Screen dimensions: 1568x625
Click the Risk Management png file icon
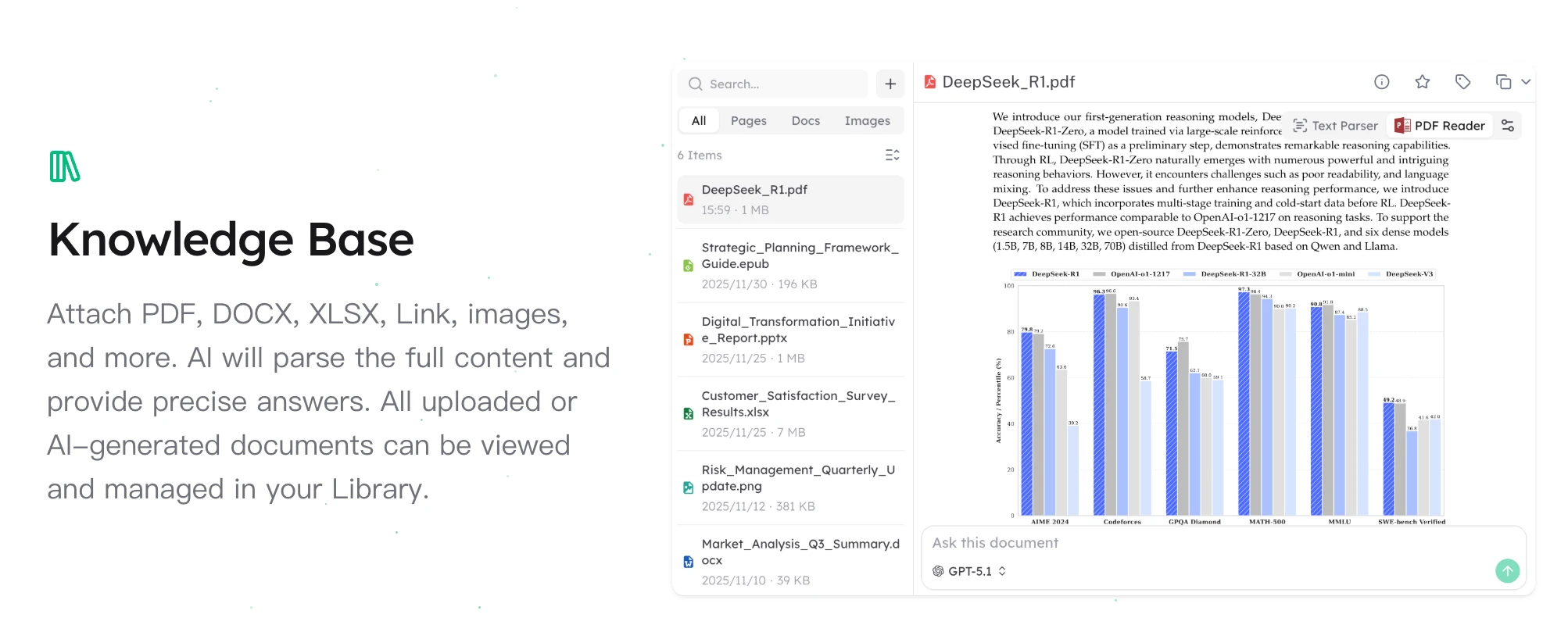[688, 488]
